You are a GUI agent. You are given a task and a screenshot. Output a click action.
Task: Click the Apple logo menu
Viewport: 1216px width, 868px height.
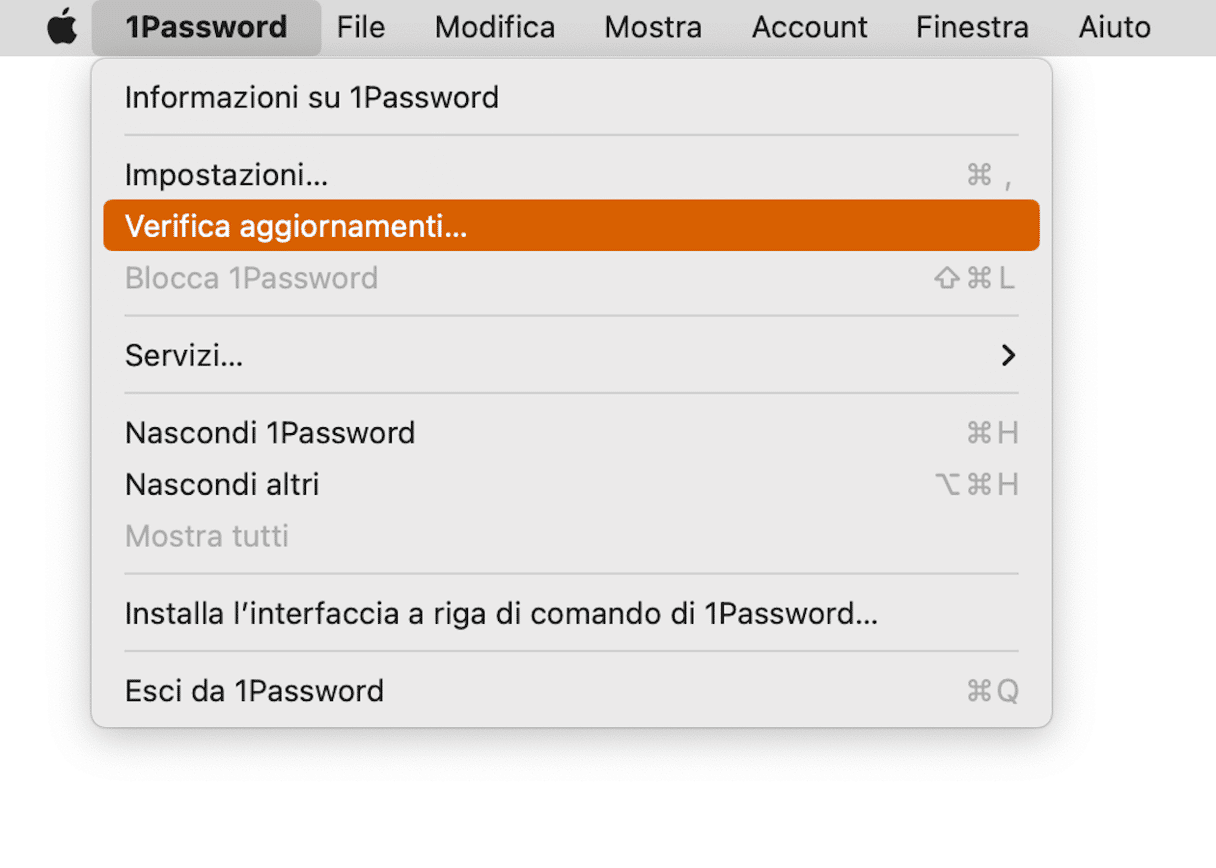pos(62,28)
